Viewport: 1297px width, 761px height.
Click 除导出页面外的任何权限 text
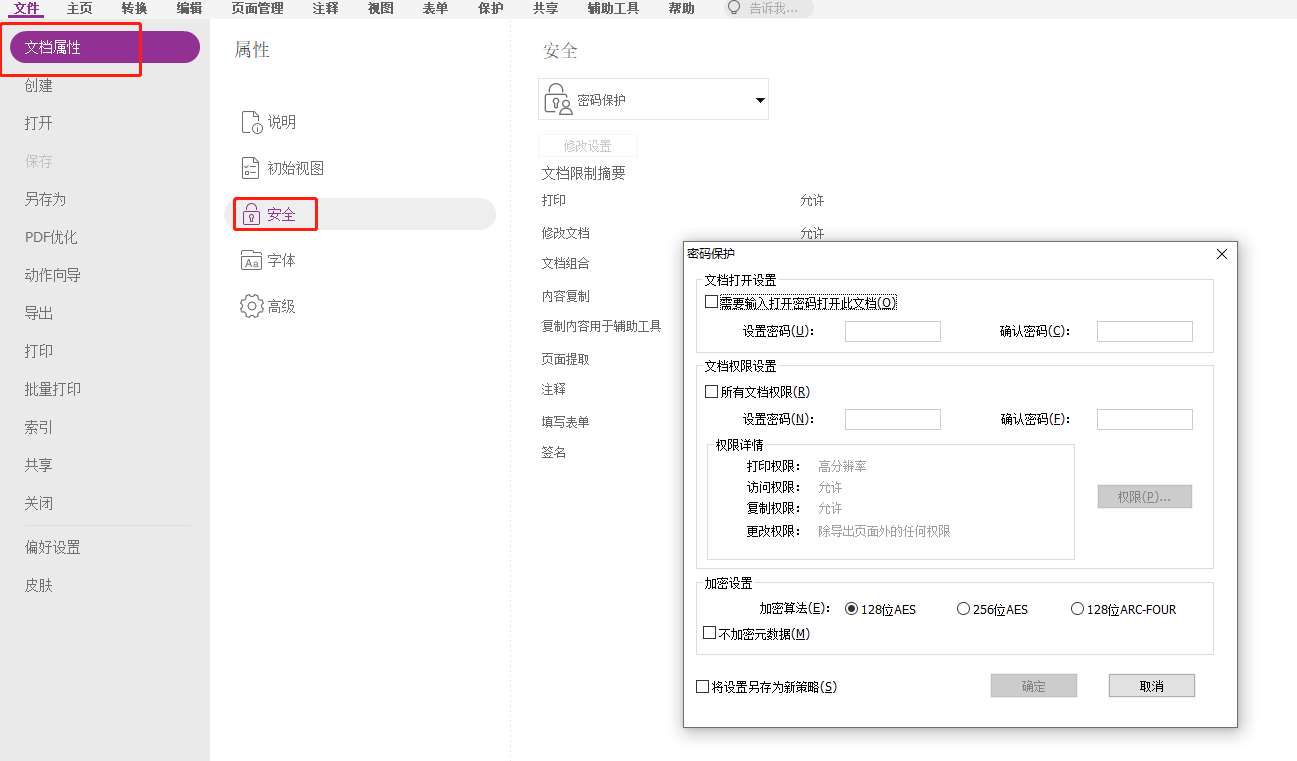pos(884,531)
